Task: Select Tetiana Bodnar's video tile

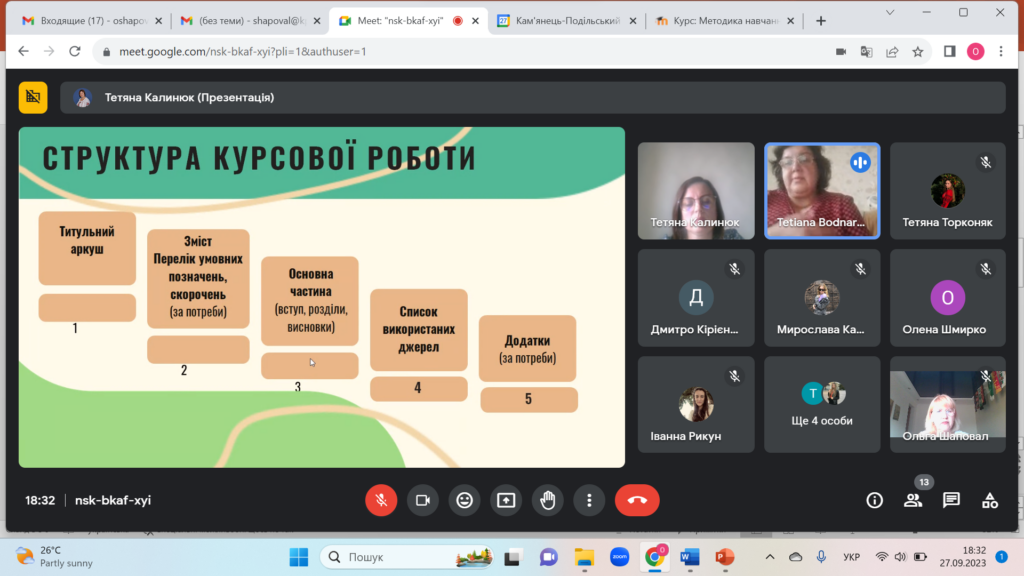Action: pyautogui.click(x=822, y=191)
